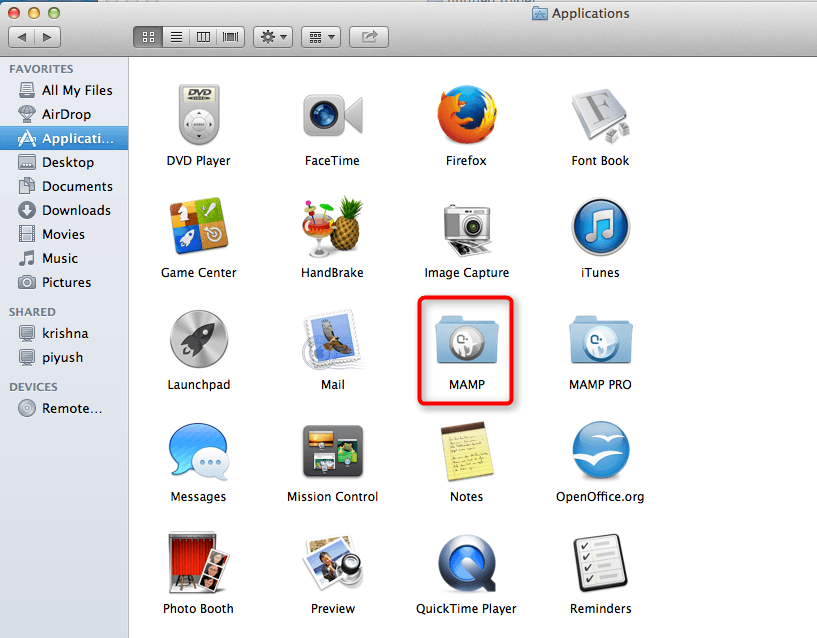The width and height of the screenshot is (817, 638).
Task: Click the Messages speech bubble icon
Action: [199, 451]
